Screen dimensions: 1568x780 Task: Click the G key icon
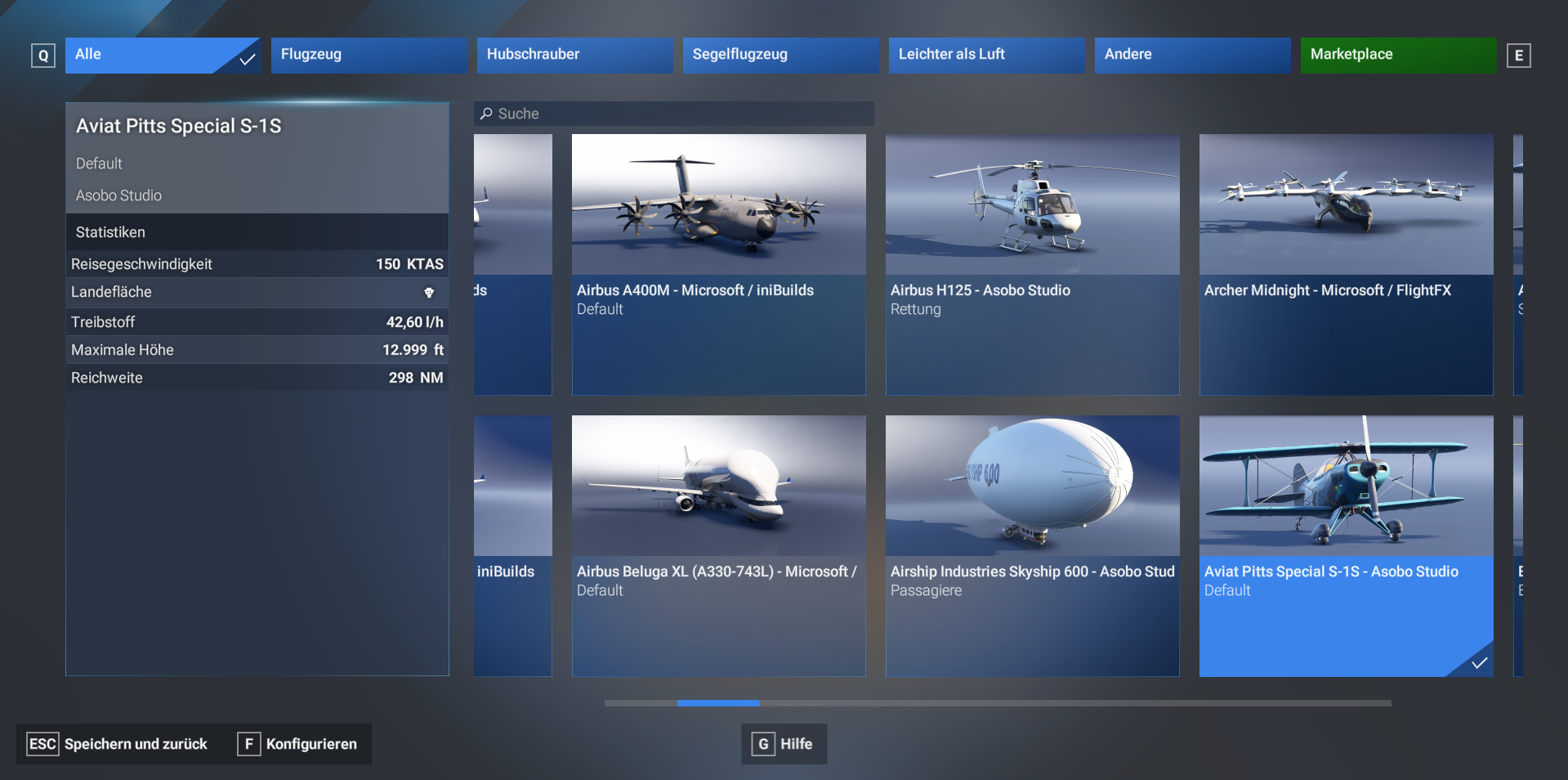[763, 744]
